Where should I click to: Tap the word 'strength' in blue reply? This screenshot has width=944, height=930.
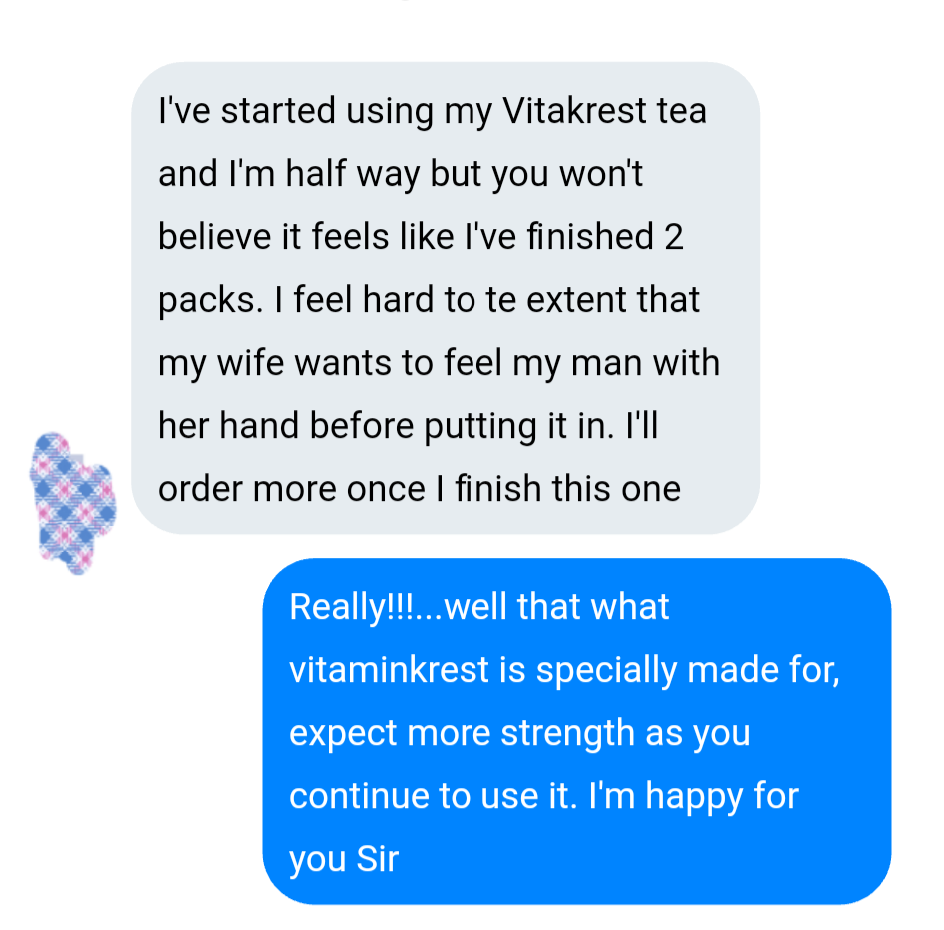click(x=567, y=734)
